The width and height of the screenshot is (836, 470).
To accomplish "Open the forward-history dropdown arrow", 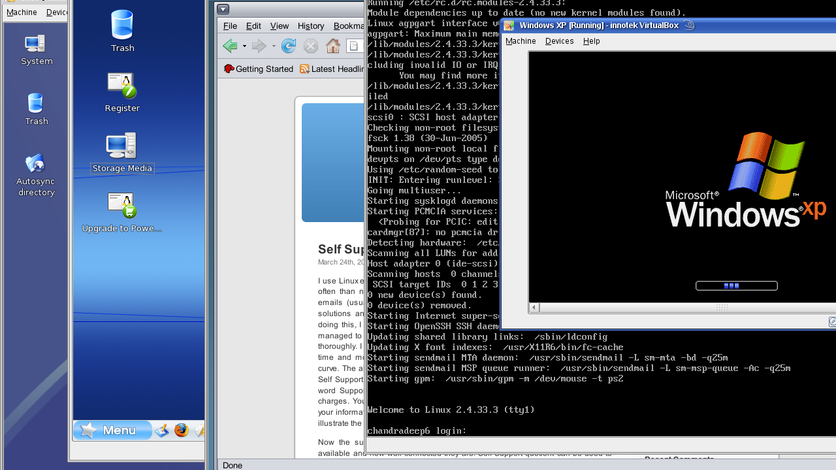I will (x=274, y=46).
